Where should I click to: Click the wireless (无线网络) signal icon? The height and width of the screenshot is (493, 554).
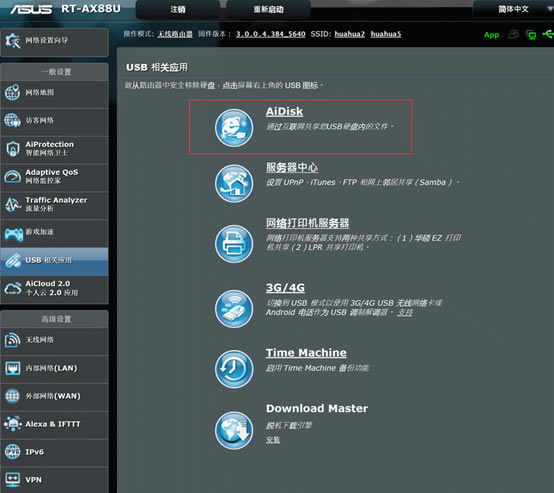point(12,340)
